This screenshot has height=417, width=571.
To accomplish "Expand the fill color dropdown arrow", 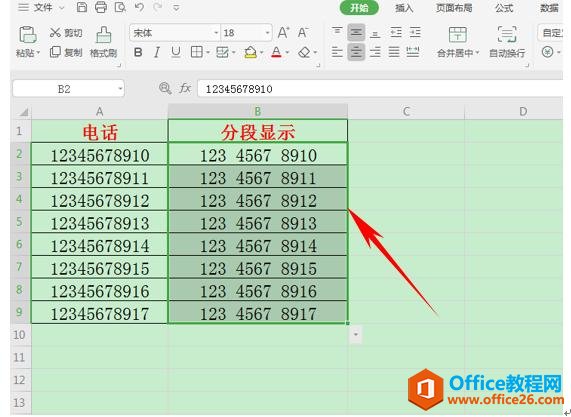I will pos(261,53).
